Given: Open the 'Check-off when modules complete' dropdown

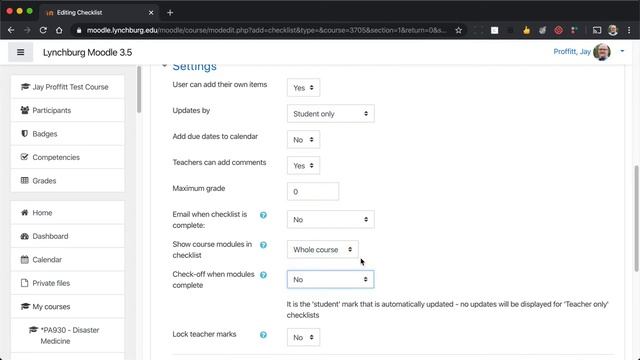Looking at the screenshot, I should click(x=331, y=280).
